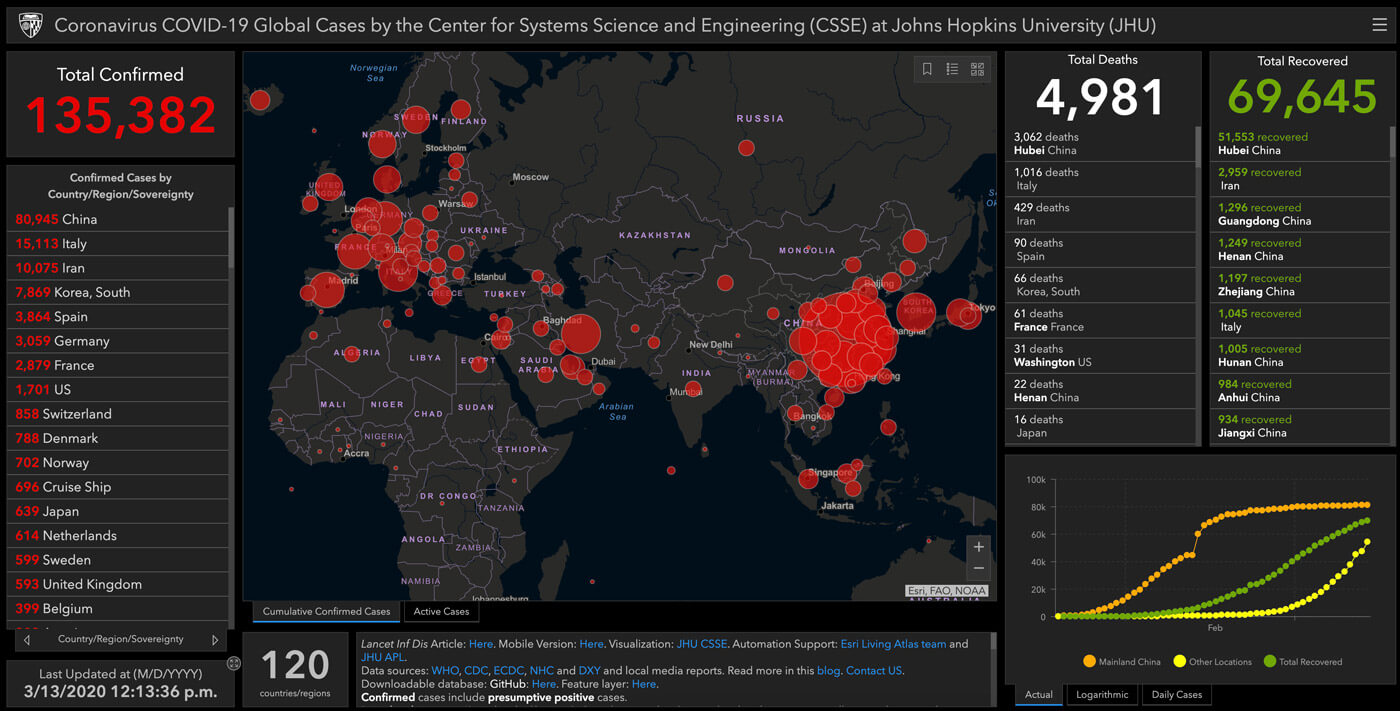Click Zhejiang China 1,197 recovered row
Viewport: 1400px width, 711px height.
pos(1300,285)
